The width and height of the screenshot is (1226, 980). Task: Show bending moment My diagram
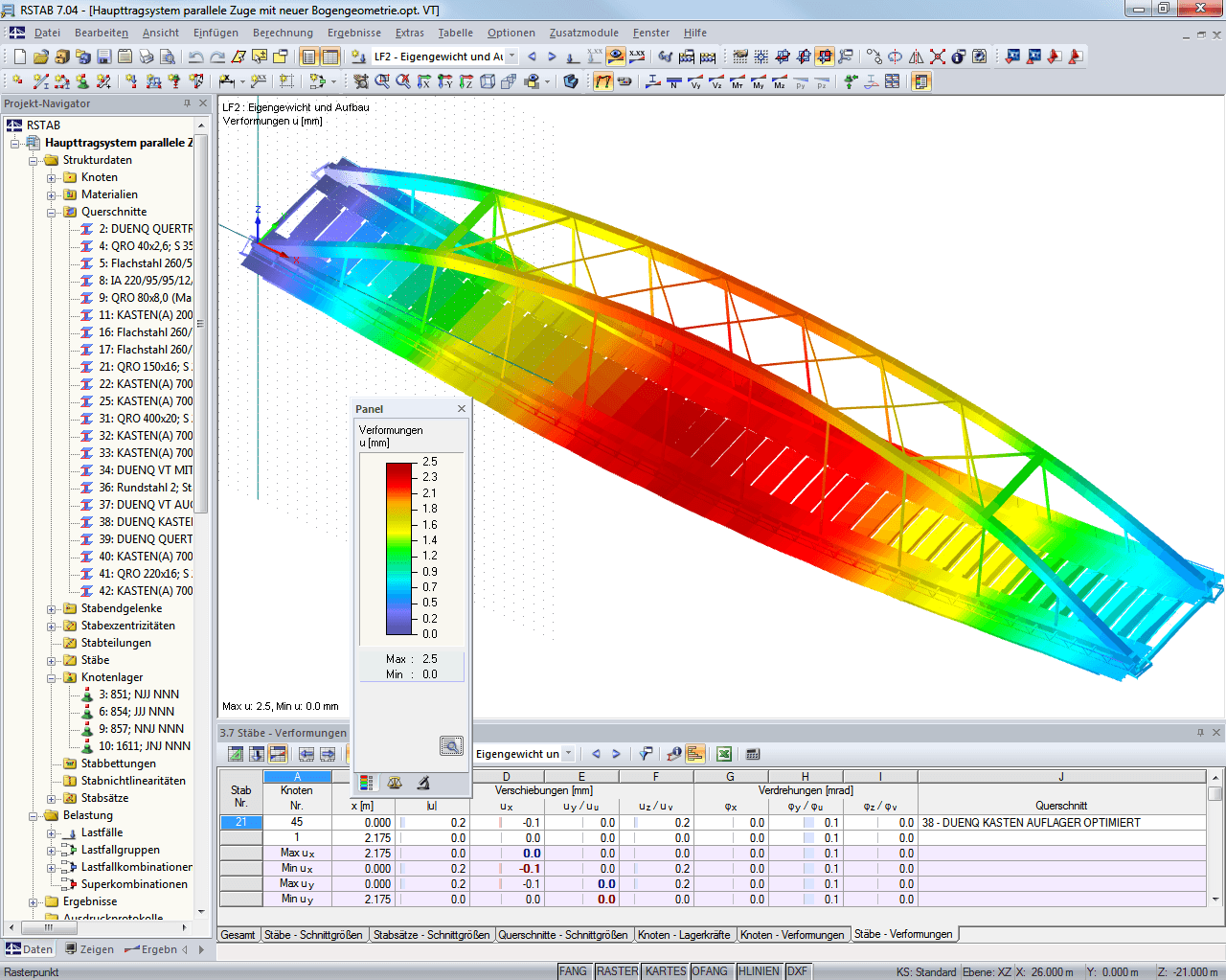click(759, 81)
